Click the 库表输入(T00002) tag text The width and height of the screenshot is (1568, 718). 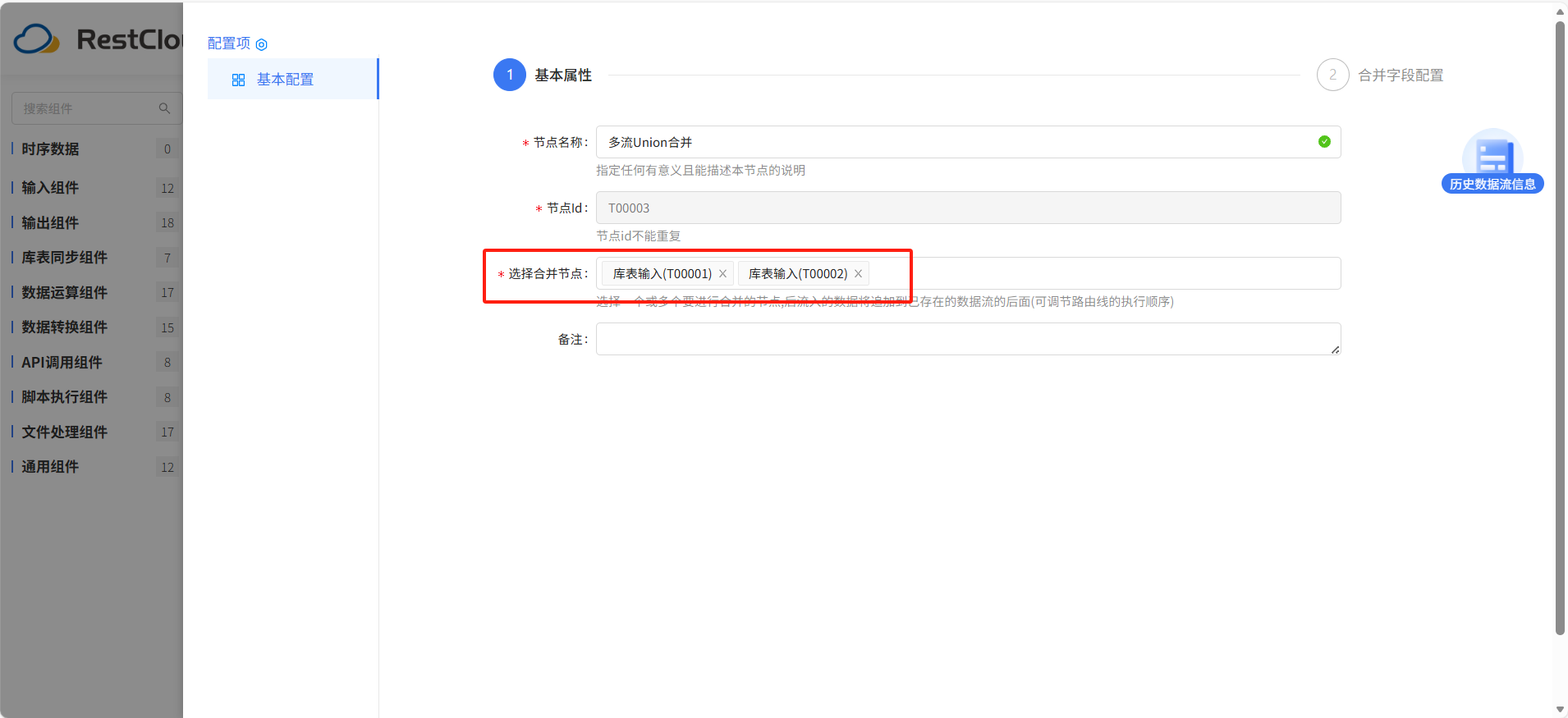pos(798,274)
